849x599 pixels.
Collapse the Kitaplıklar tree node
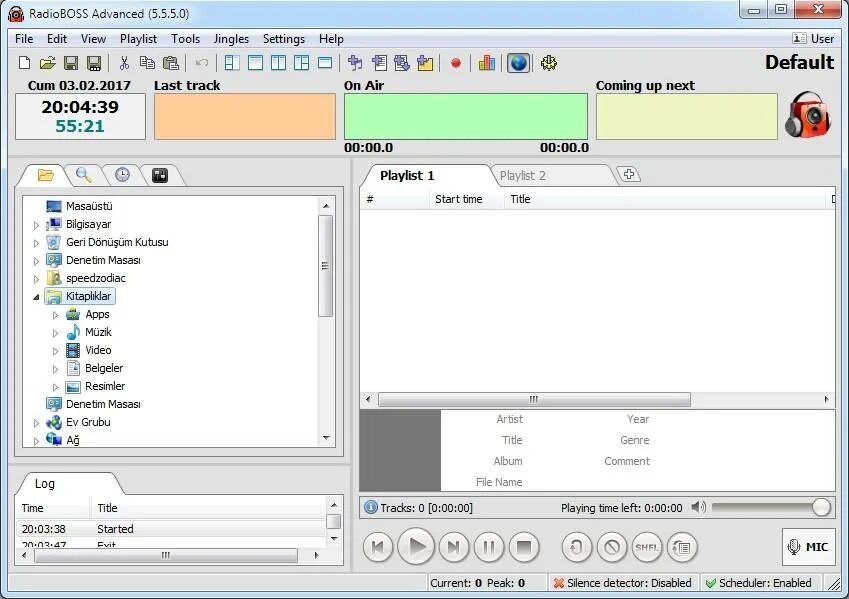36,297
